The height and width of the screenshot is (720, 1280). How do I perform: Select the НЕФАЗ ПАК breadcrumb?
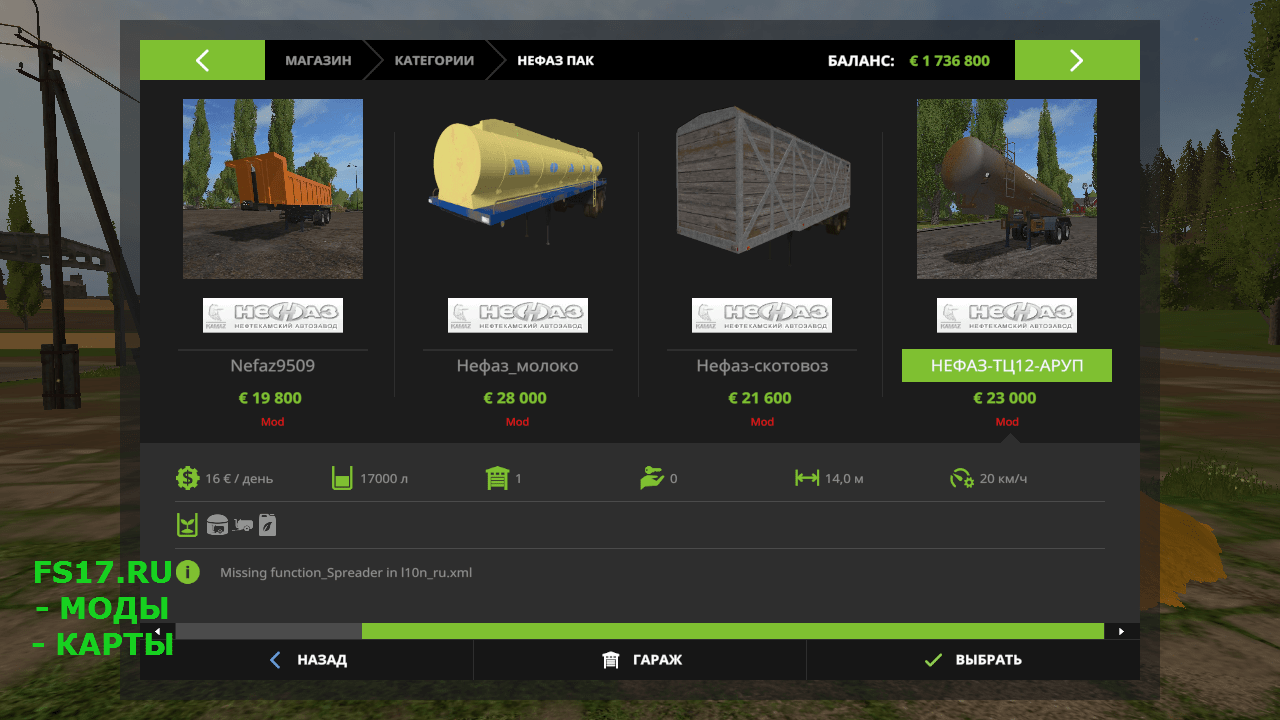(555, 60)
